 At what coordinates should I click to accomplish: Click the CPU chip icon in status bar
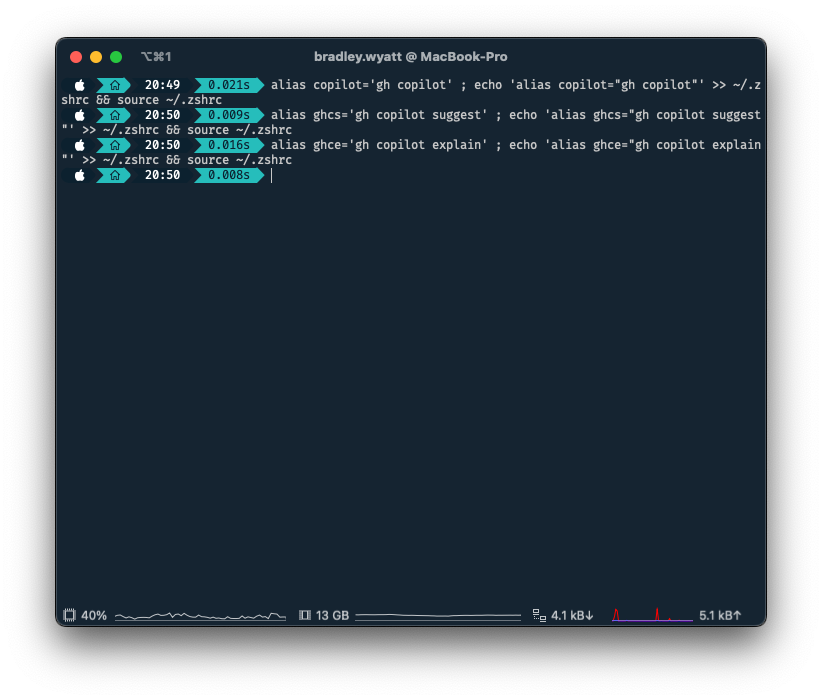(x=69, y=615)
